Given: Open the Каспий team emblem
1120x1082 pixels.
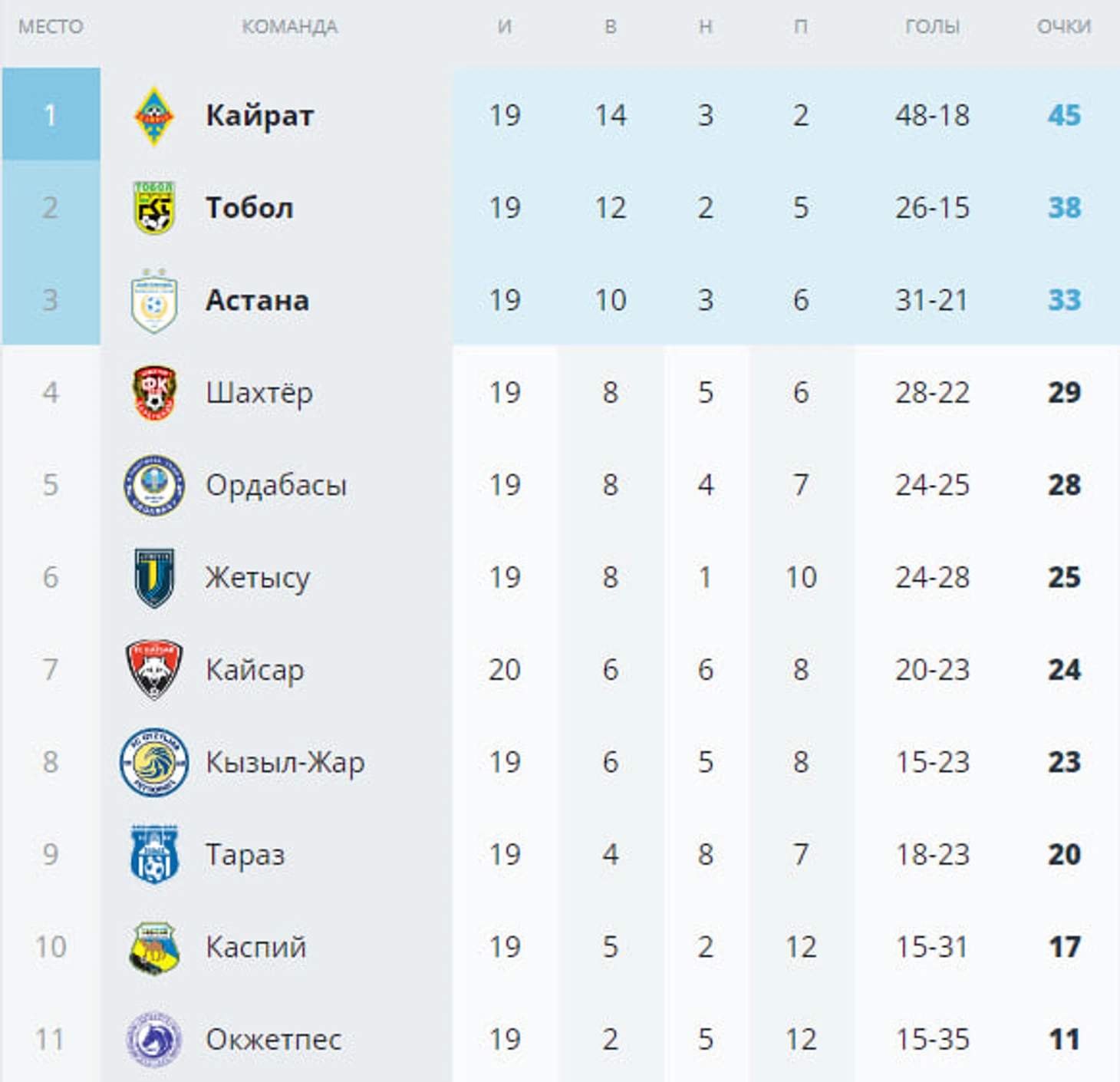Looking at the screenshot, I should (154, 948).
